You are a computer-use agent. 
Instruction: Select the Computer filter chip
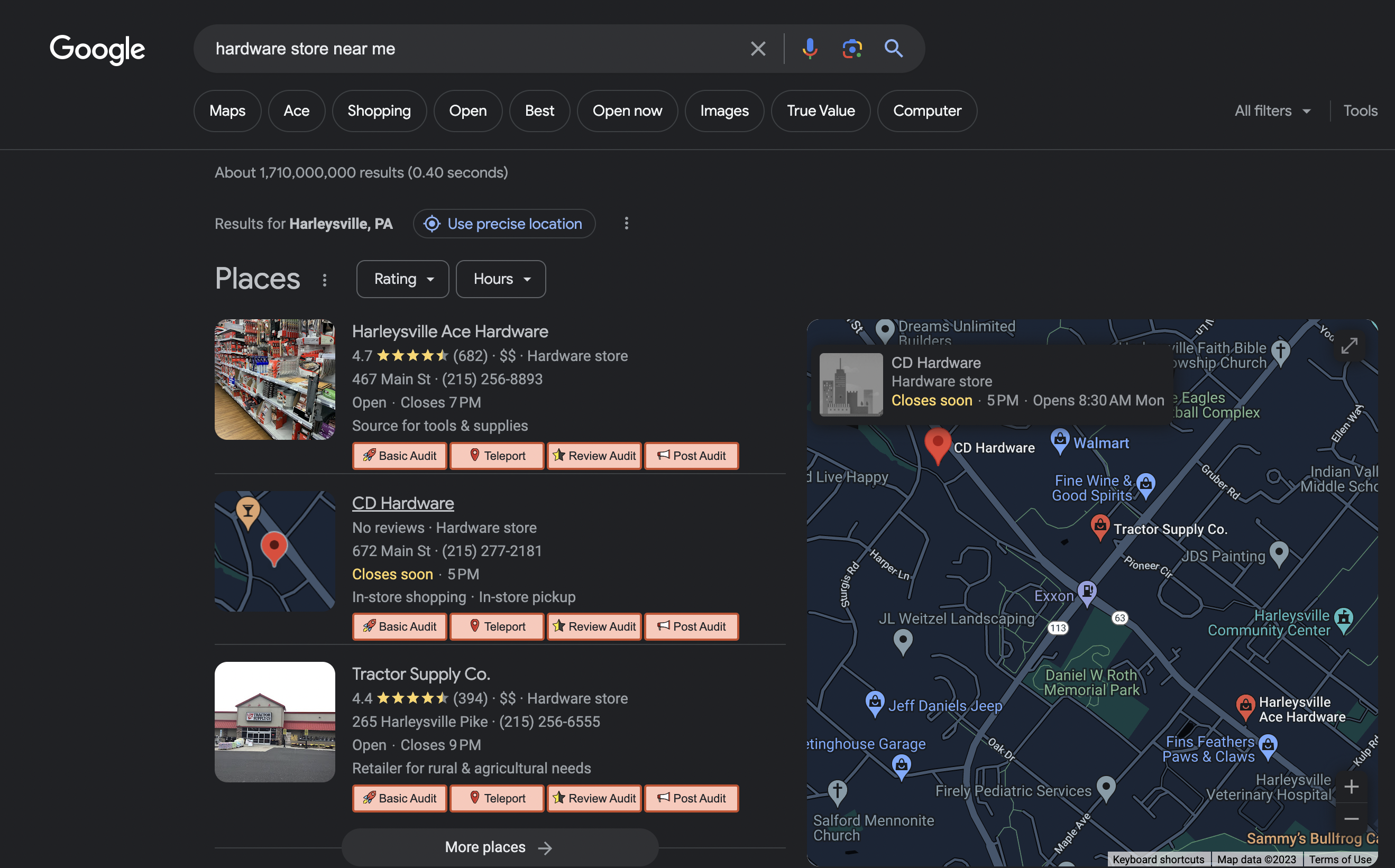(927, 111)
